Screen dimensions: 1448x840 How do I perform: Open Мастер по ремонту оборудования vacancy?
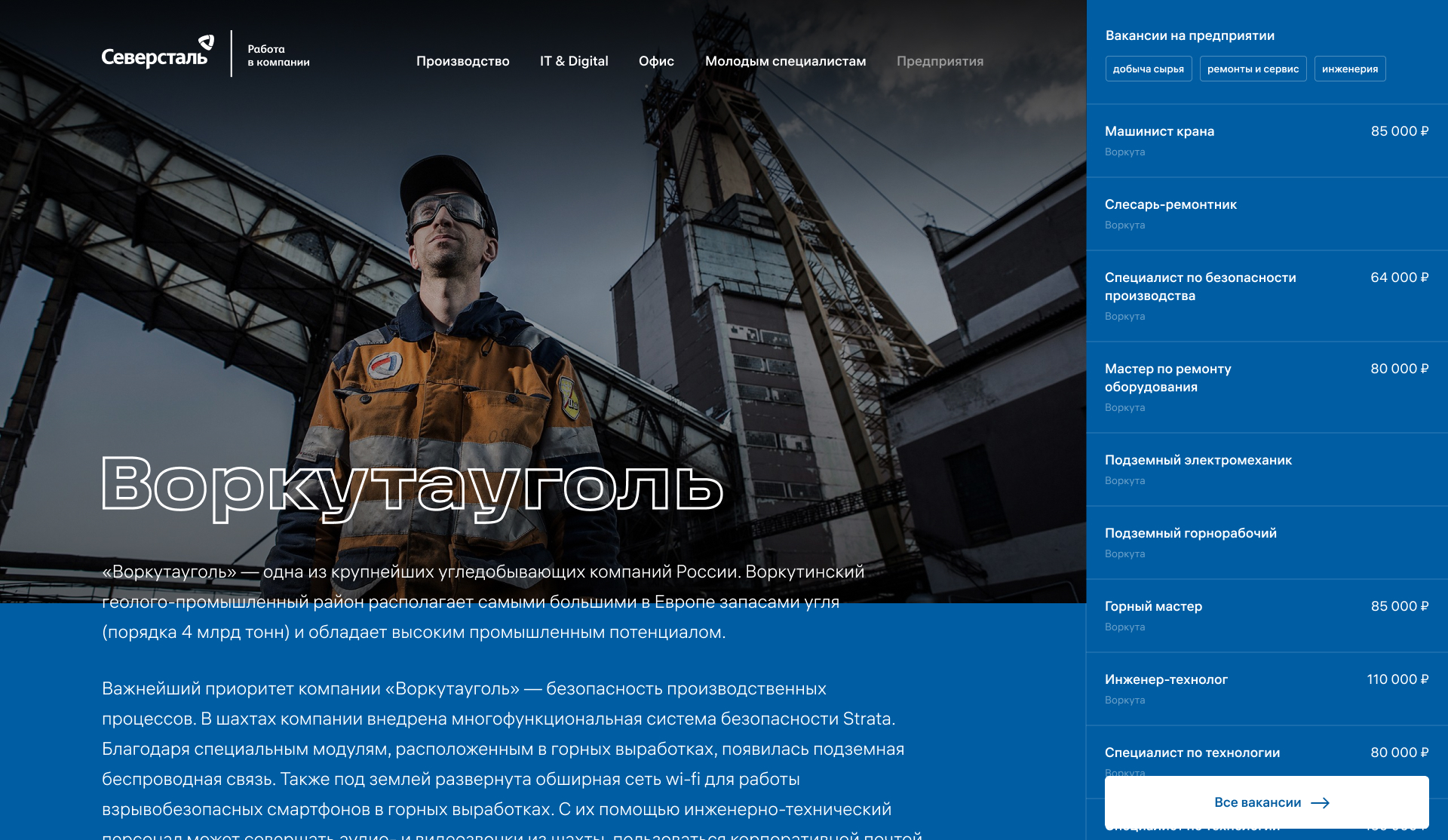coord(1167,378)
